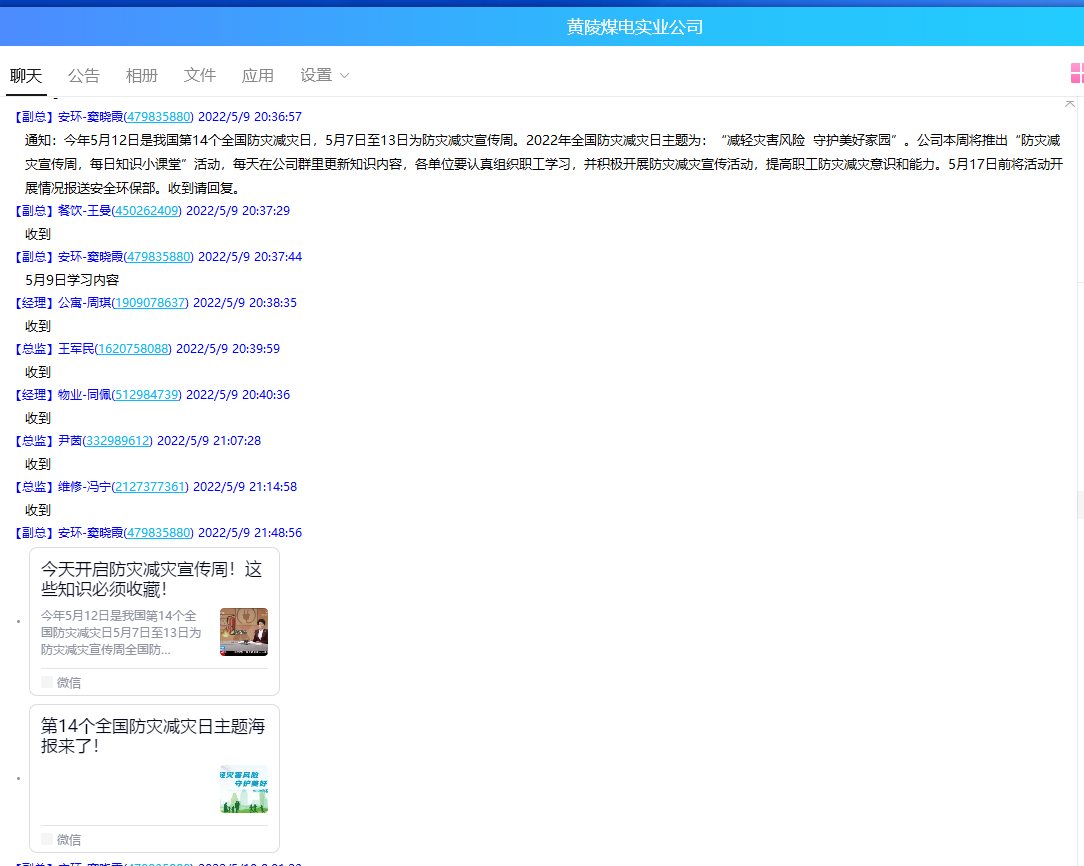The image size is (1084, 866).
Task: Open QQ link 1909078637 for 公寓-周琪
Action: pyautogui.click(x=150, y=303)
